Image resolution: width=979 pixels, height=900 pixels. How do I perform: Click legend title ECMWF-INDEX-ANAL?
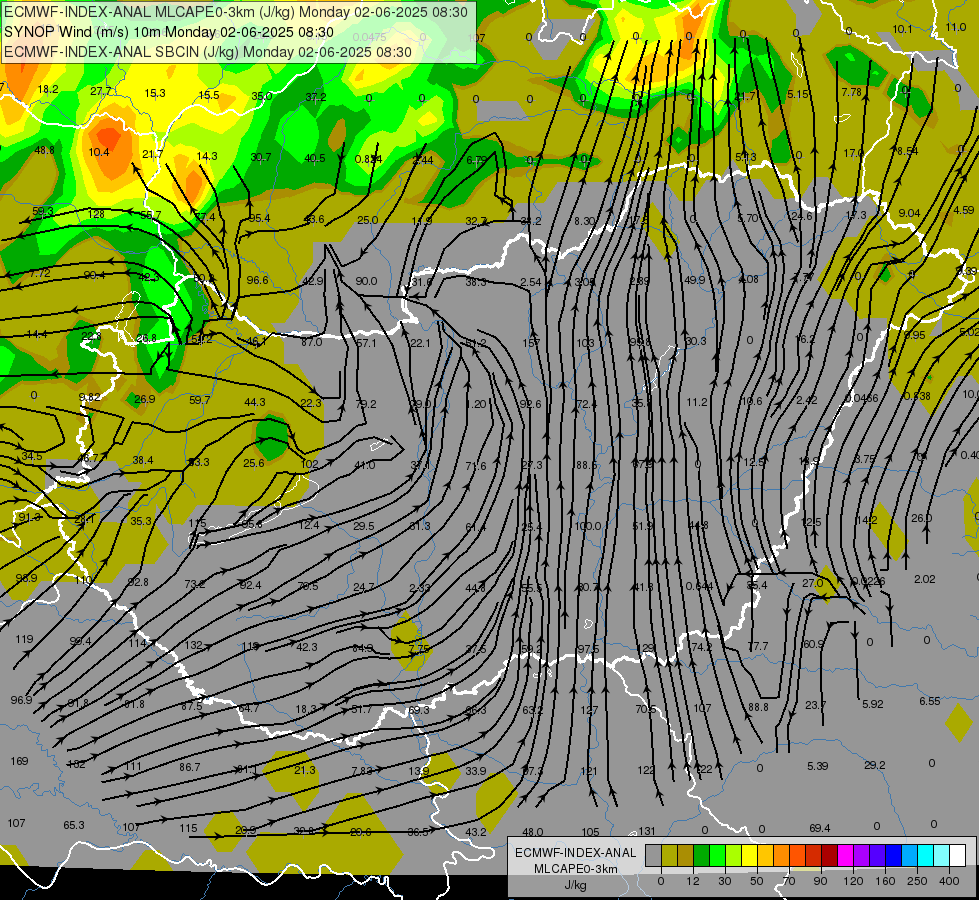(575, 853)
